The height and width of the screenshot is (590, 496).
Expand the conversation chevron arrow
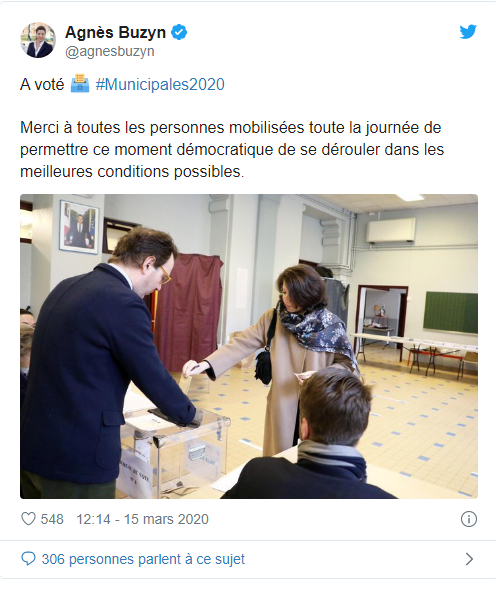(x=469, y=559)
